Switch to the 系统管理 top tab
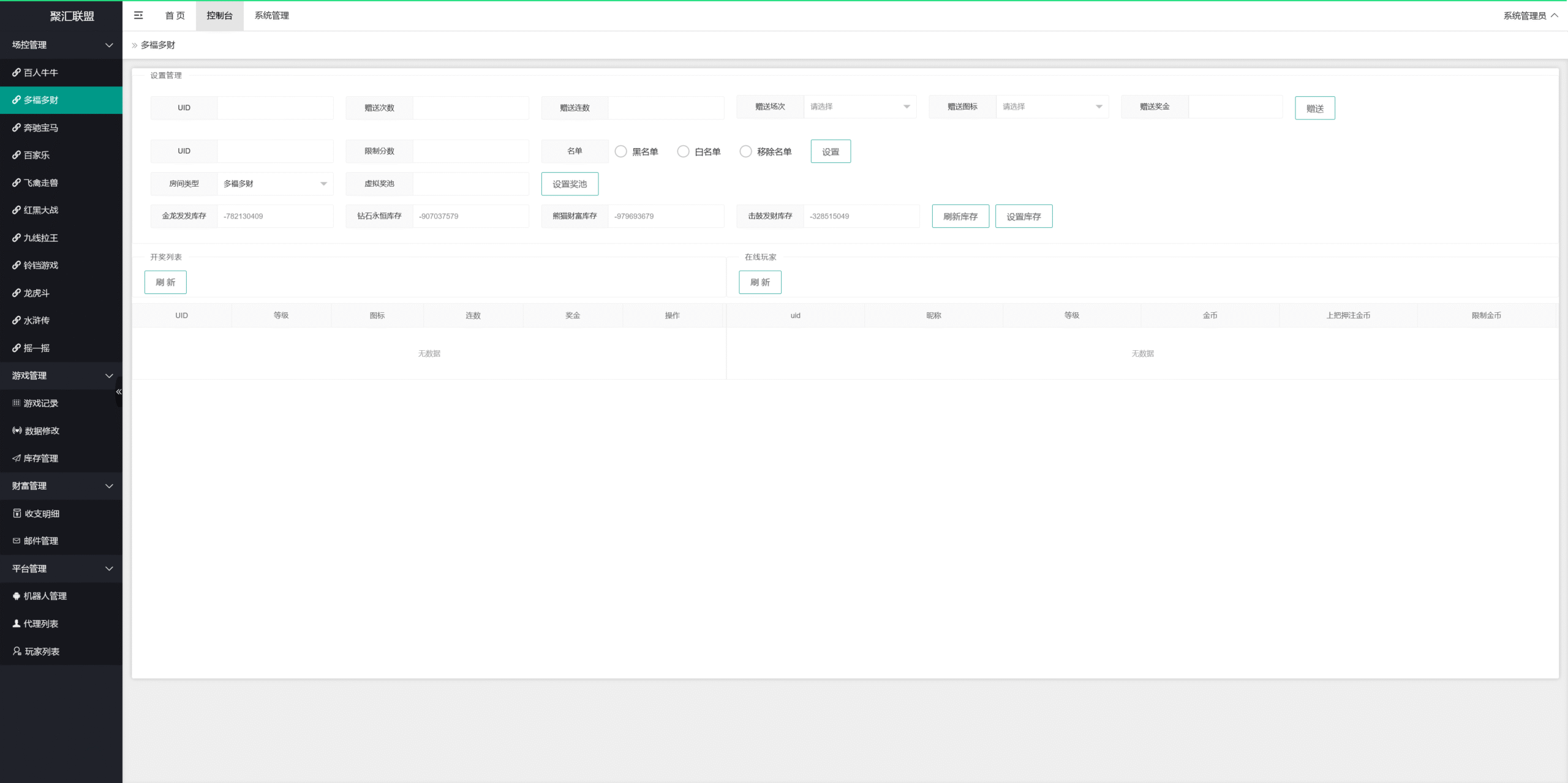 [x=271, y=15]
